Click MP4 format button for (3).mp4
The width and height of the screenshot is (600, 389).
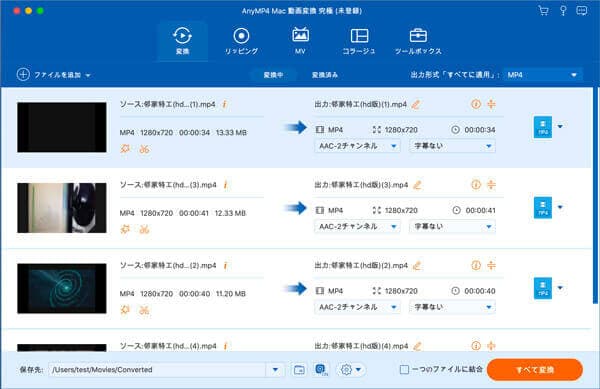(543, 207)
